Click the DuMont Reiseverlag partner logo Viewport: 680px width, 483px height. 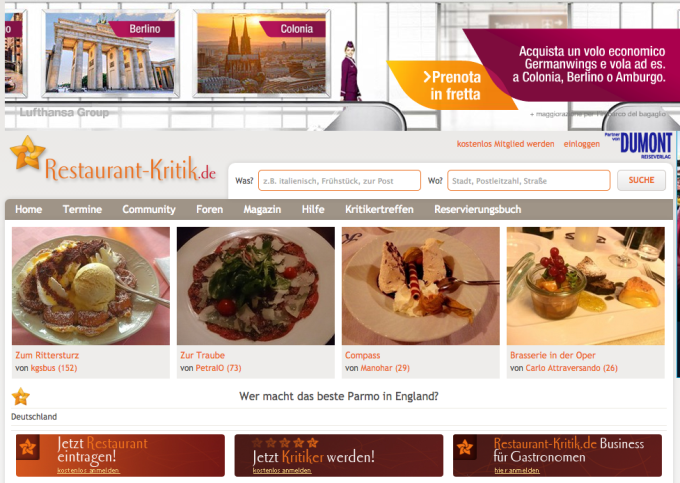[x=639, y=146]
